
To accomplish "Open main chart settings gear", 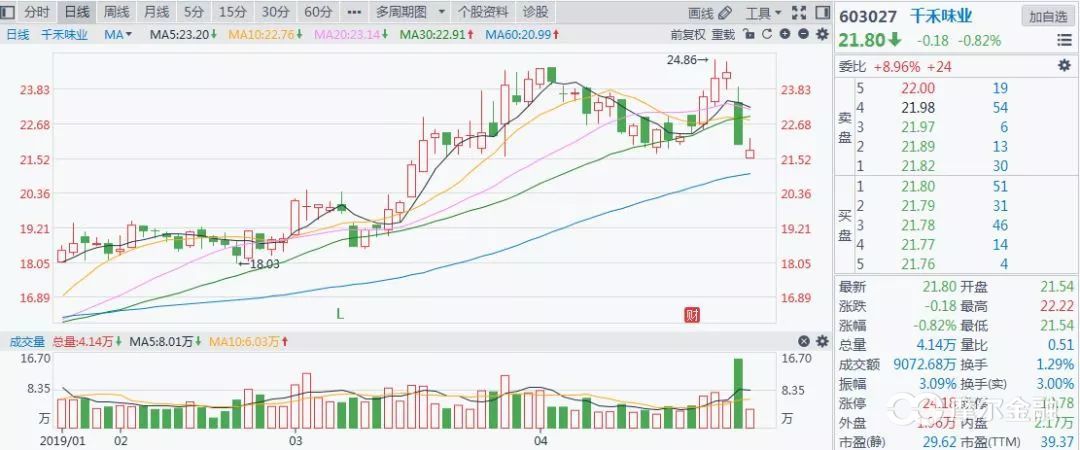I will 822,34.
